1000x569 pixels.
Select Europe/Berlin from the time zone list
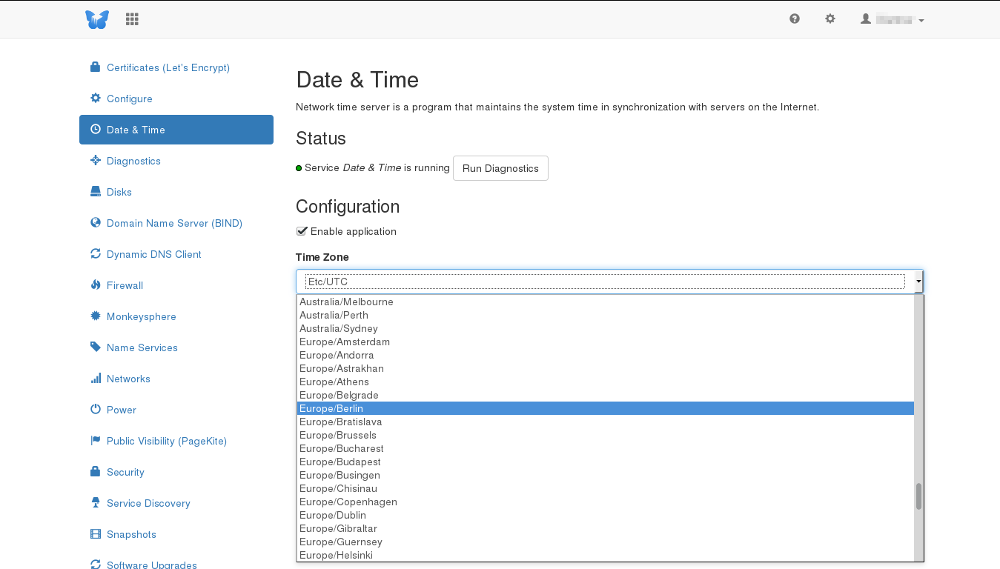click(605, 408)
